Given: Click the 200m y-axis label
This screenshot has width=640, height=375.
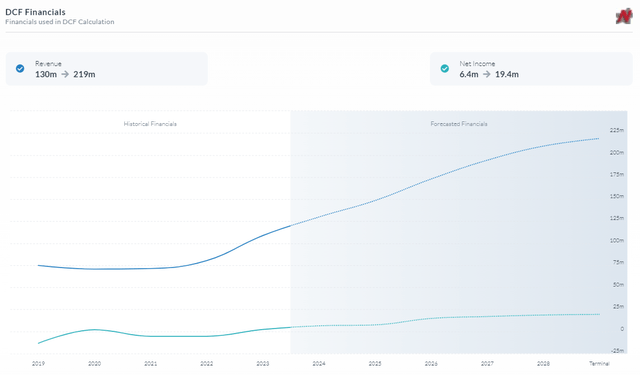Looking at the screenshot, I should 617,153.
